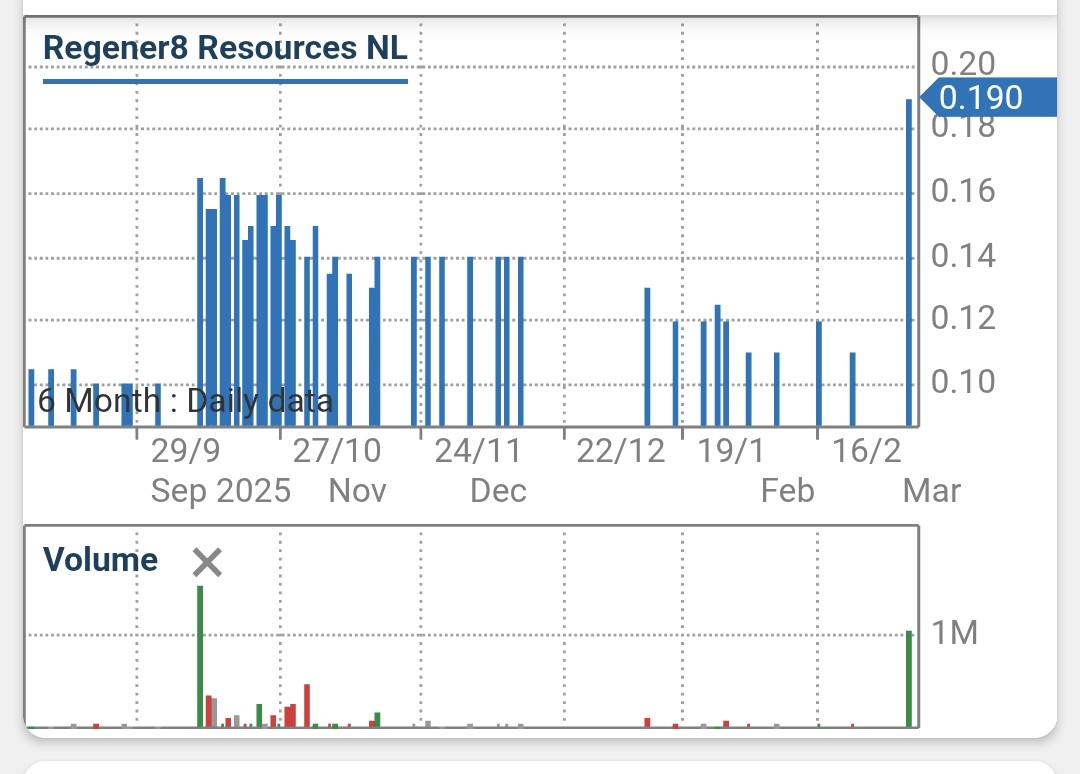The image size is (1080, 774).
Task: Click the Feb month label
Action: pos(787,491)
